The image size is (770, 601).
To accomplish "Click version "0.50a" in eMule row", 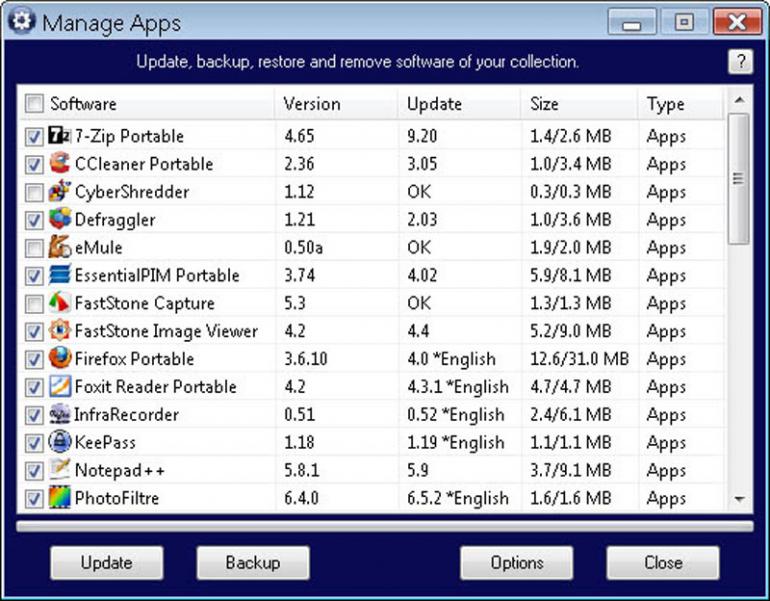I will (x=303, y=247).
